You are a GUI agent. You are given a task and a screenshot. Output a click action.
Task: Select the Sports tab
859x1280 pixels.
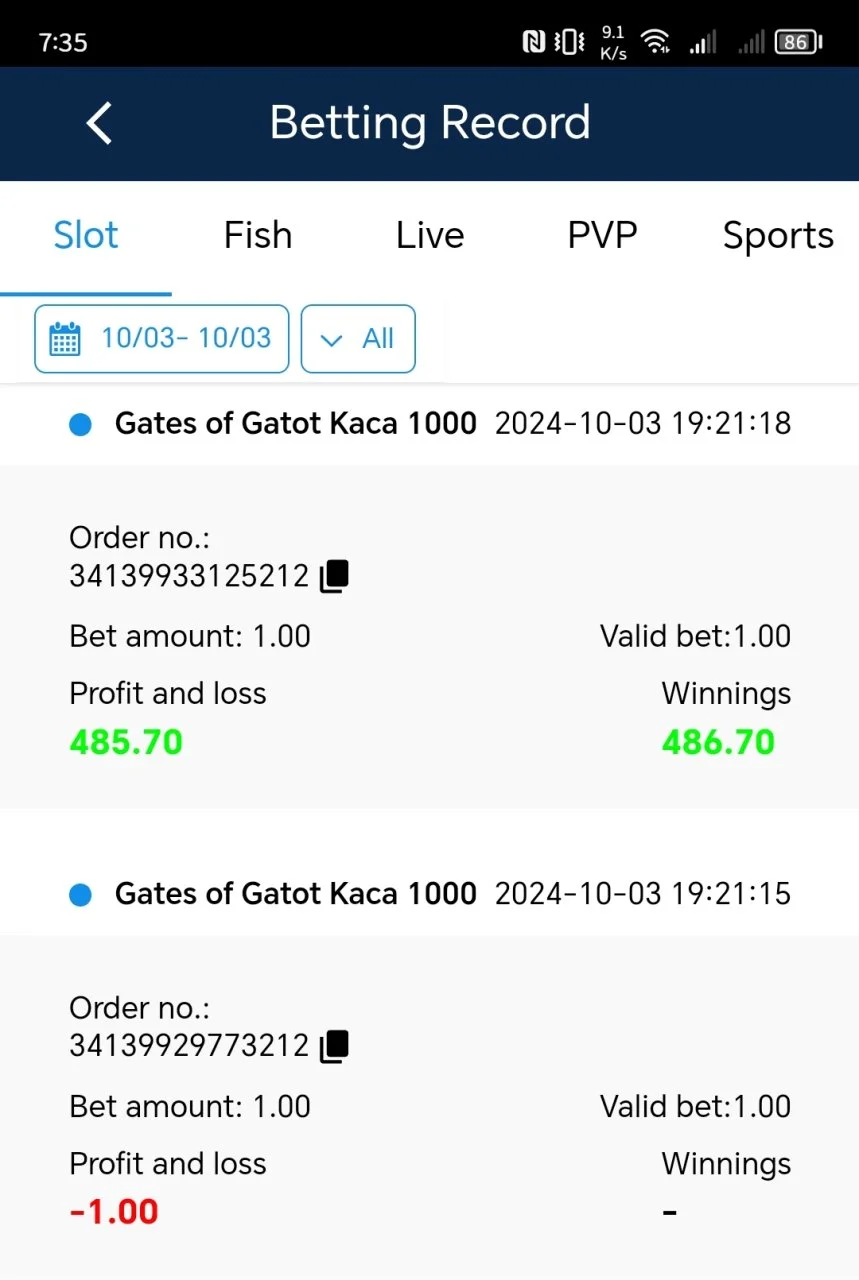778,236
